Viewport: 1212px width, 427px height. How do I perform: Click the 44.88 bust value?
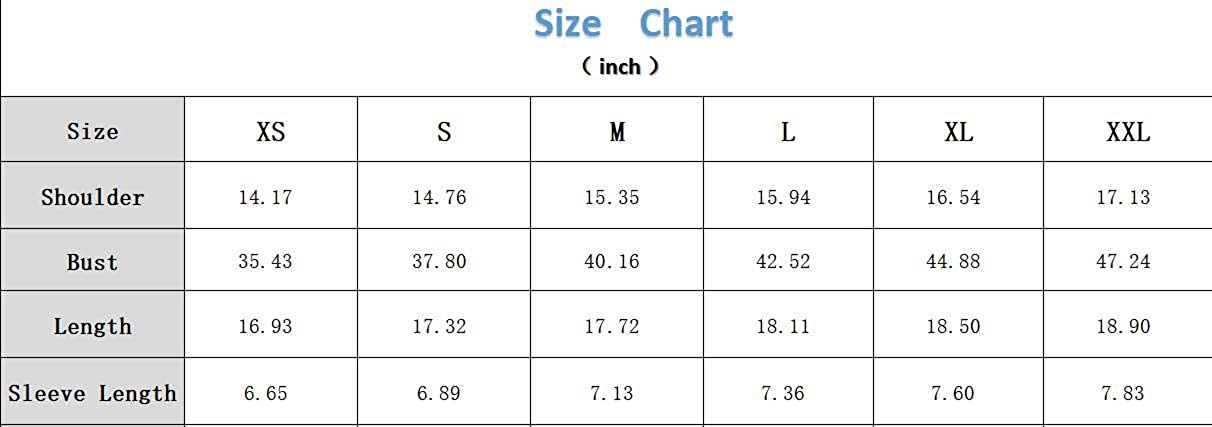click(x=953, y=262)
